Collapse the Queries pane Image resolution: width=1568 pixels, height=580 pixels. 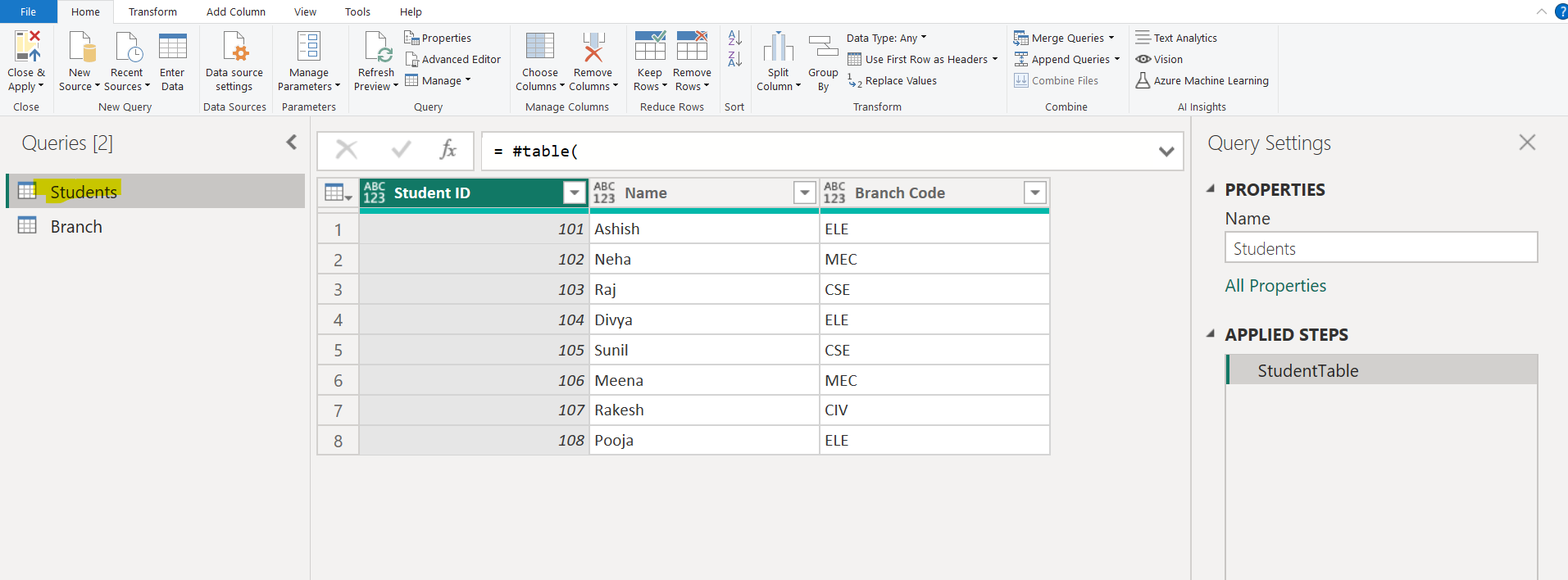292,143
